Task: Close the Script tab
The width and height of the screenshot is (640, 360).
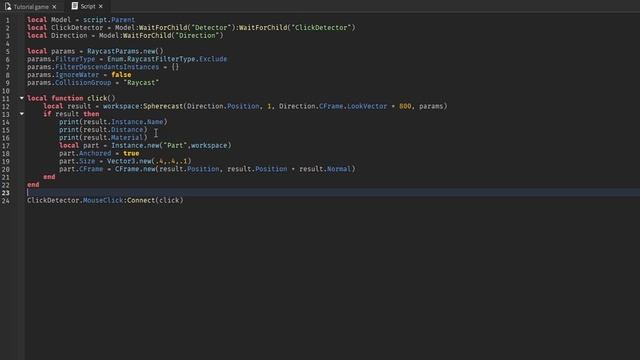Action: point(101,7)
